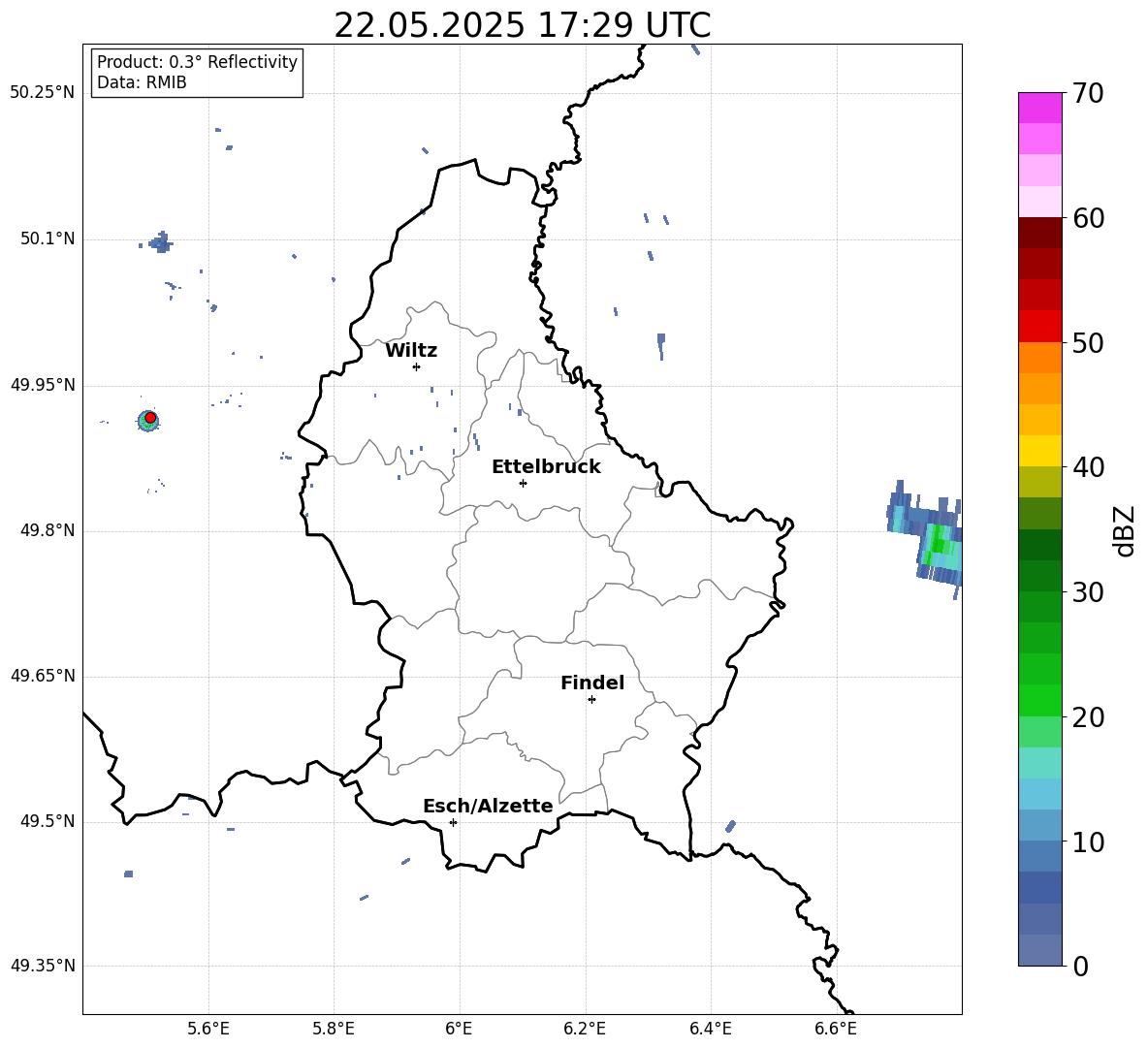
Task: Click the colorbar tick value 60
Action: pos(1088,218)
